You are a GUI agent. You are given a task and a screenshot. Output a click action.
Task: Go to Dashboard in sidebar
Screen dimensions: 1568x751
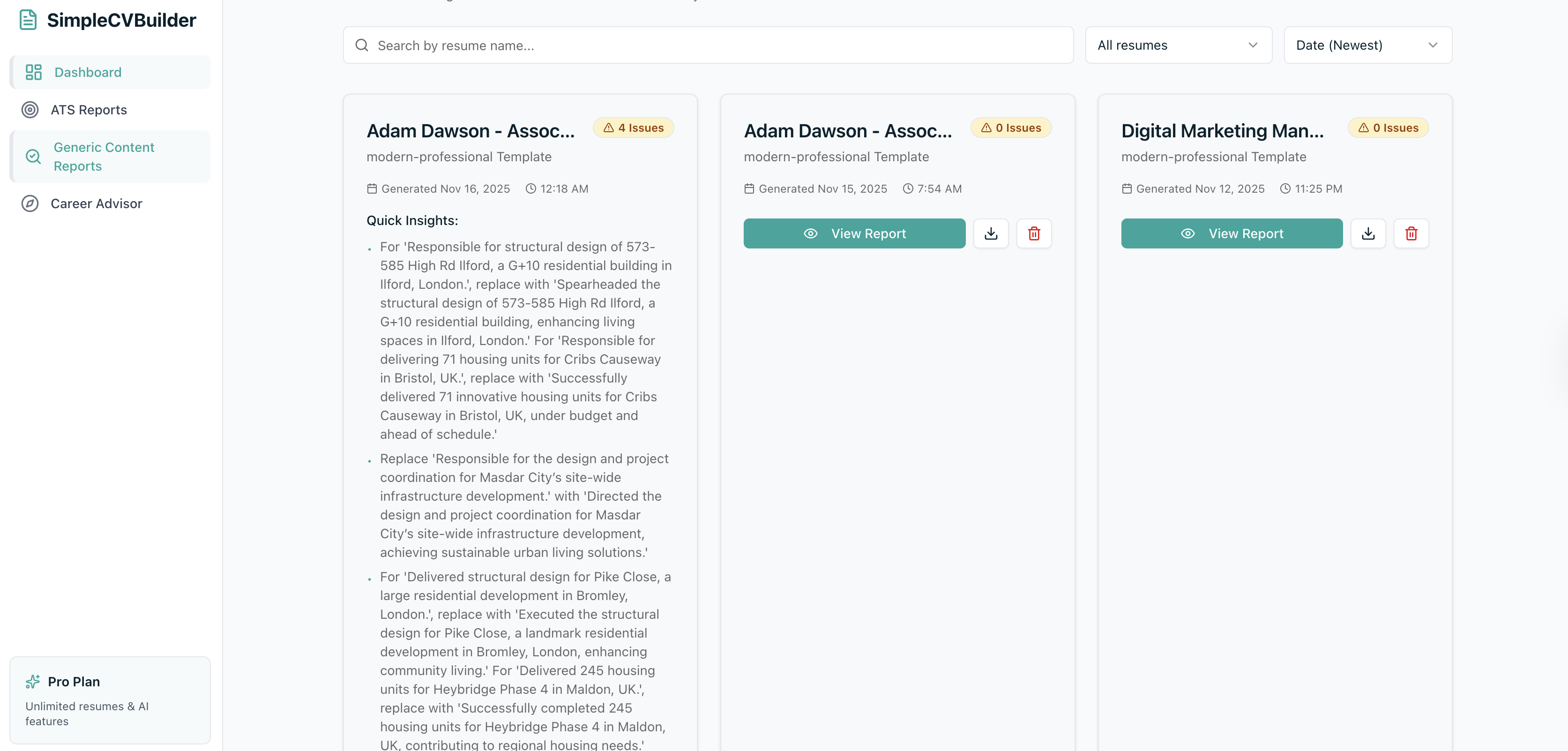click(88, 73)
